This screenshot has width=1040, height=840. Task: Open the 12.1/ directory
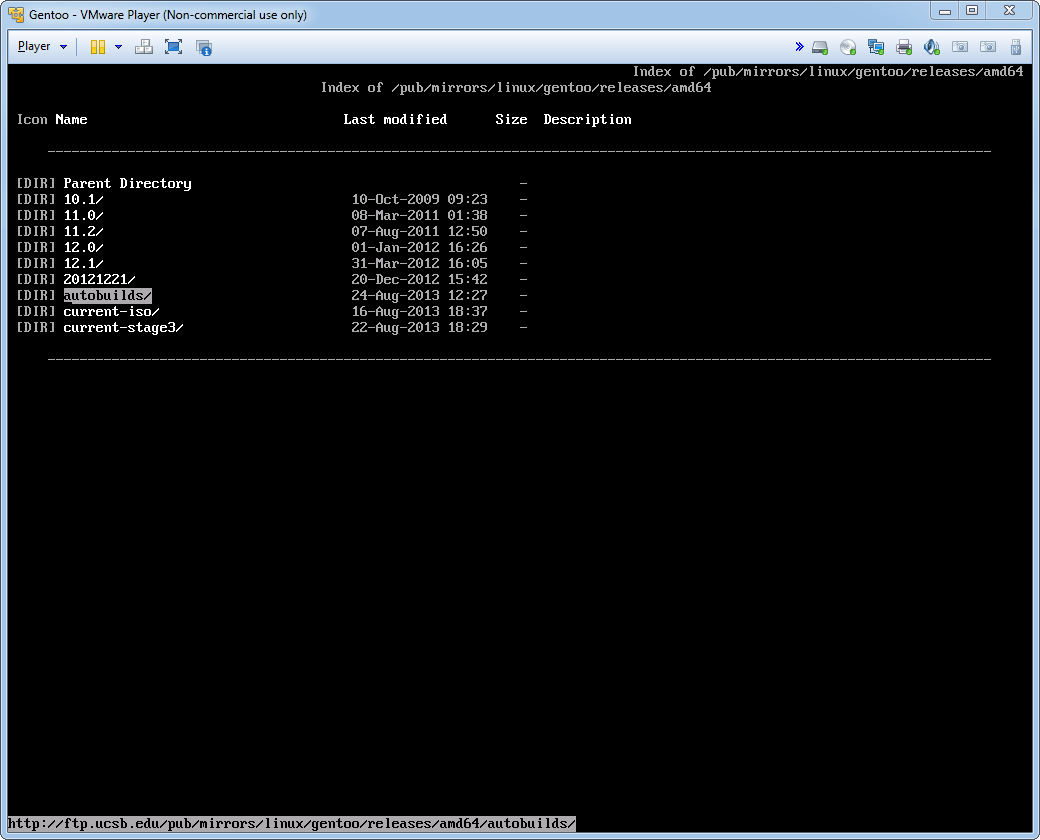(84, 263)
